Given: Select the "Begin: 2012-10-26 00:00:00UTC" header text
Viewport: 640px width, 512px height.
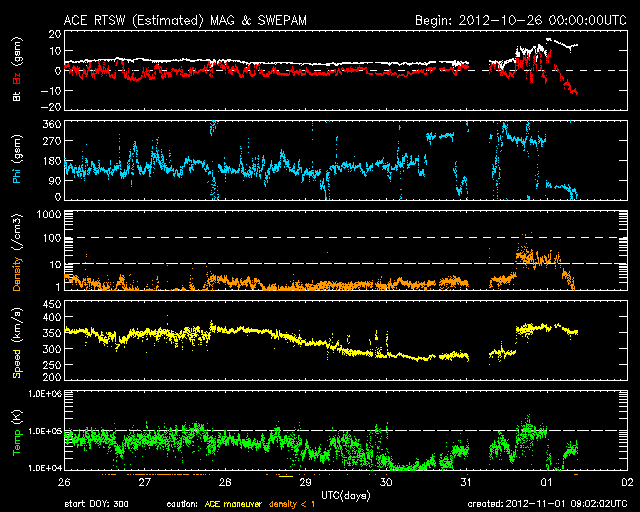Looking at the screenshot, I should click(521, 20).
